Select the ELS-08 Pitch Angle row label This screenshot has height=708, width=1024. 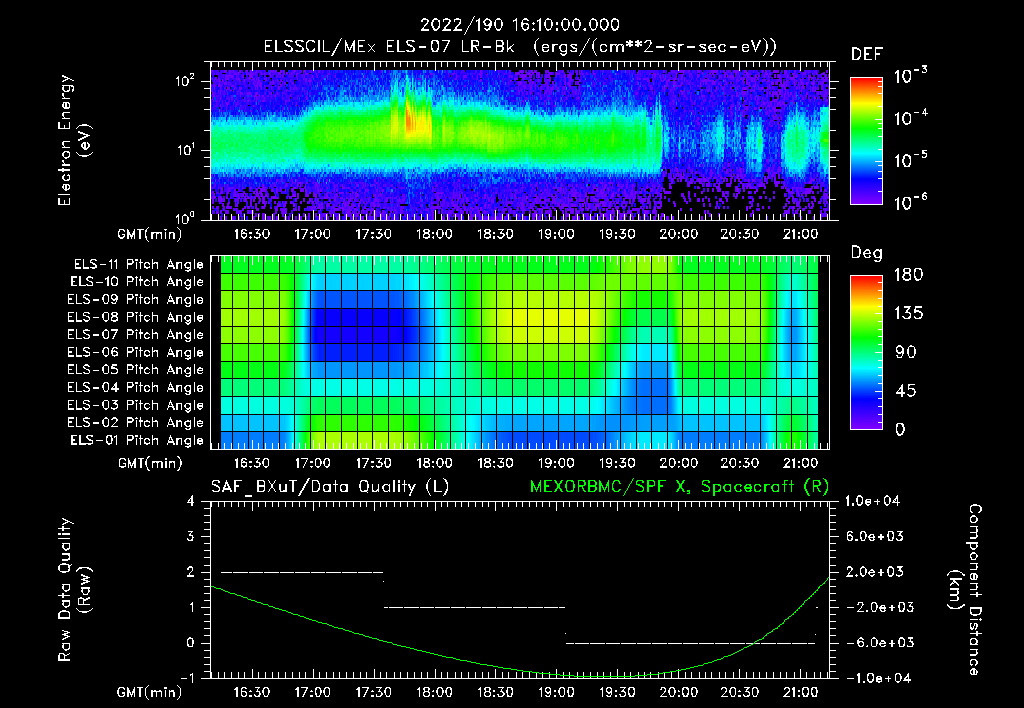click(136, 317)
